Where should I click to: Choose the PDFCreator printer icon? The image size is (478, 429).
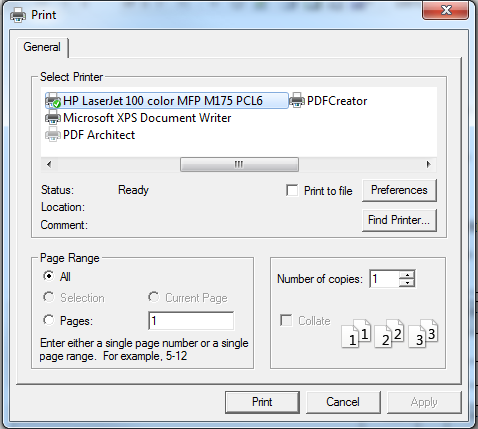[297, 100]
